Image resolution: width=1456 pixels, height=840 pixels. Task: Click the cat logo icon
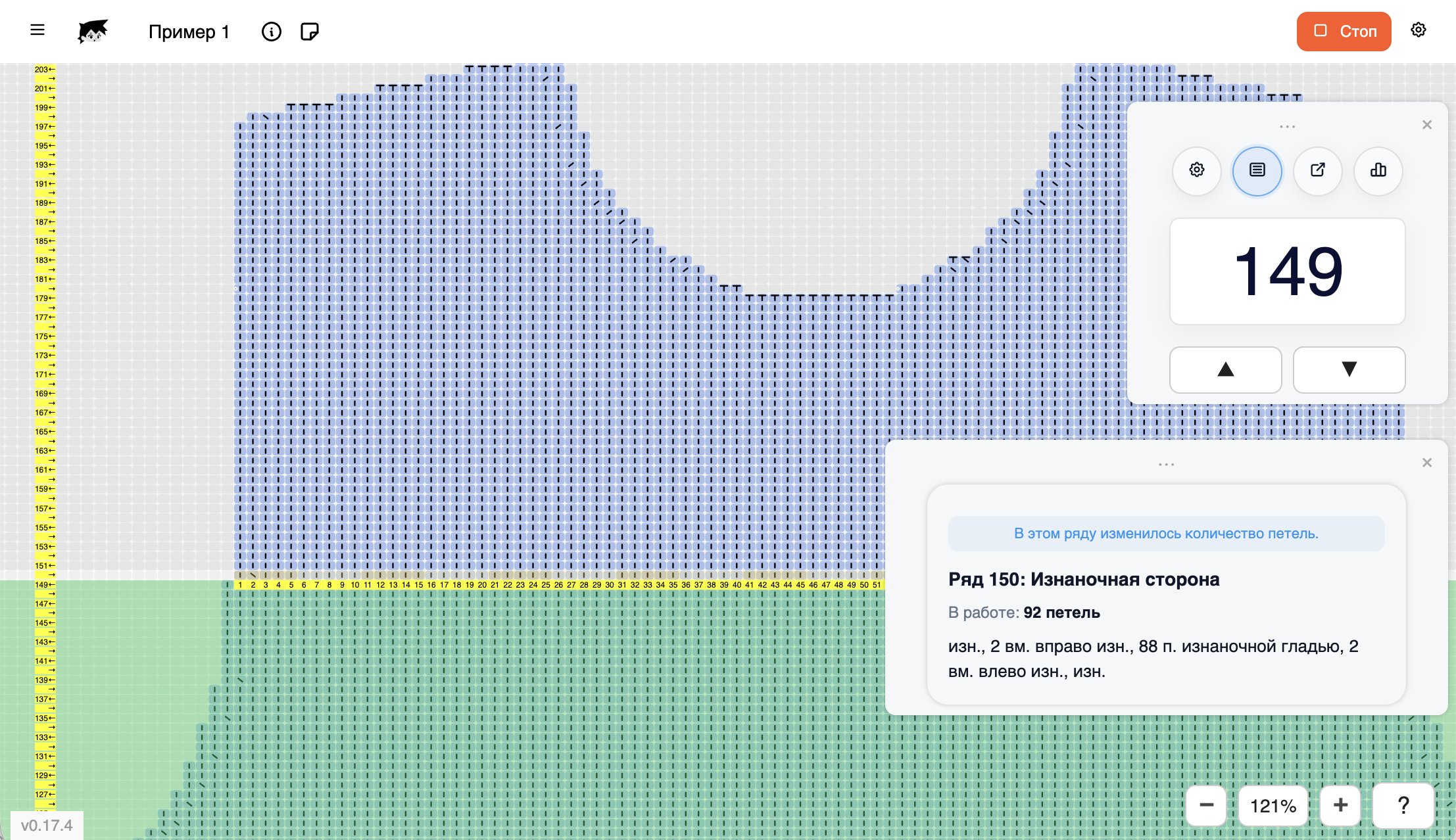(93, 31)
